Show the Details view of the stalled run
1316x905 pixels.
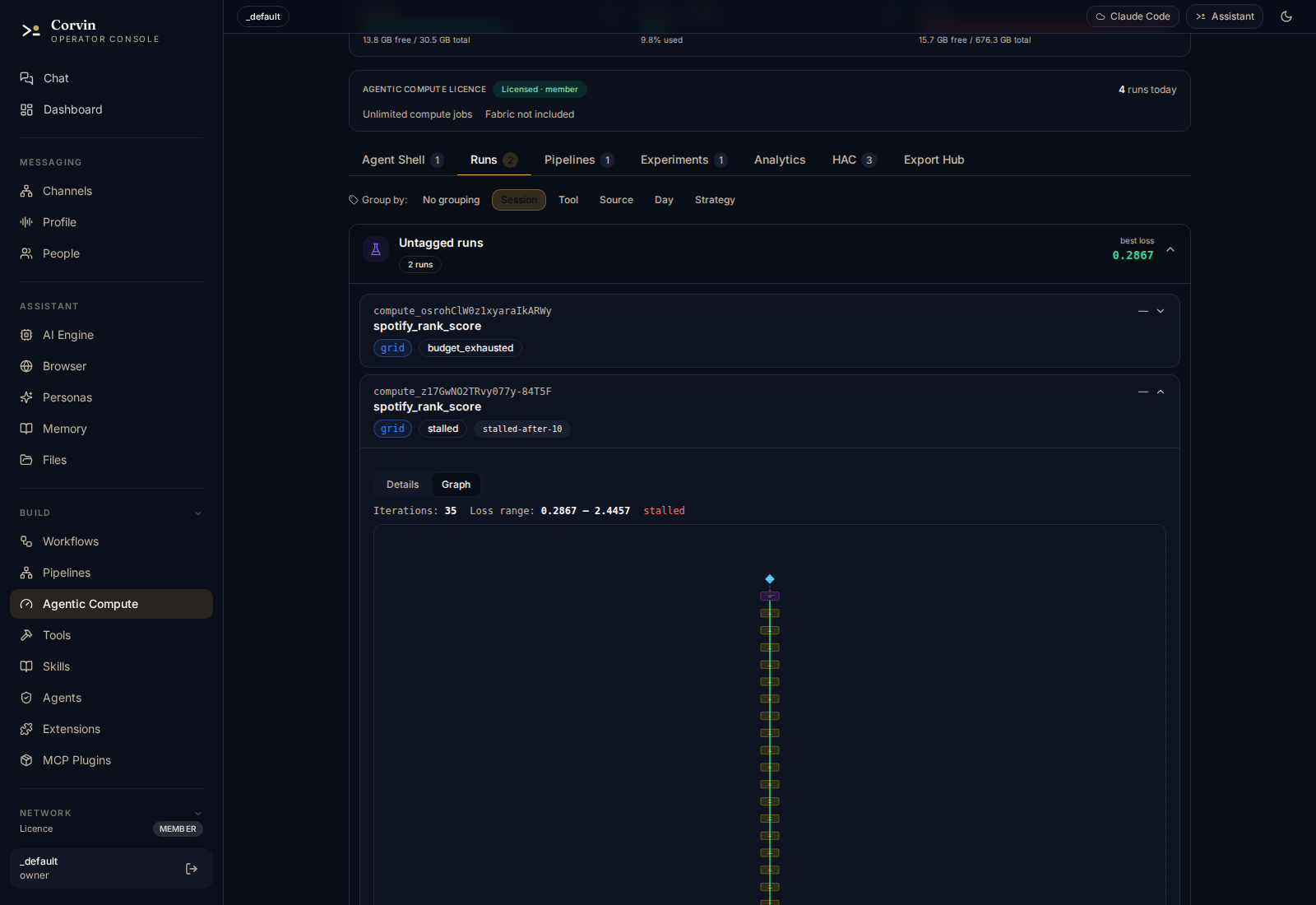click(x=403, y=485)
